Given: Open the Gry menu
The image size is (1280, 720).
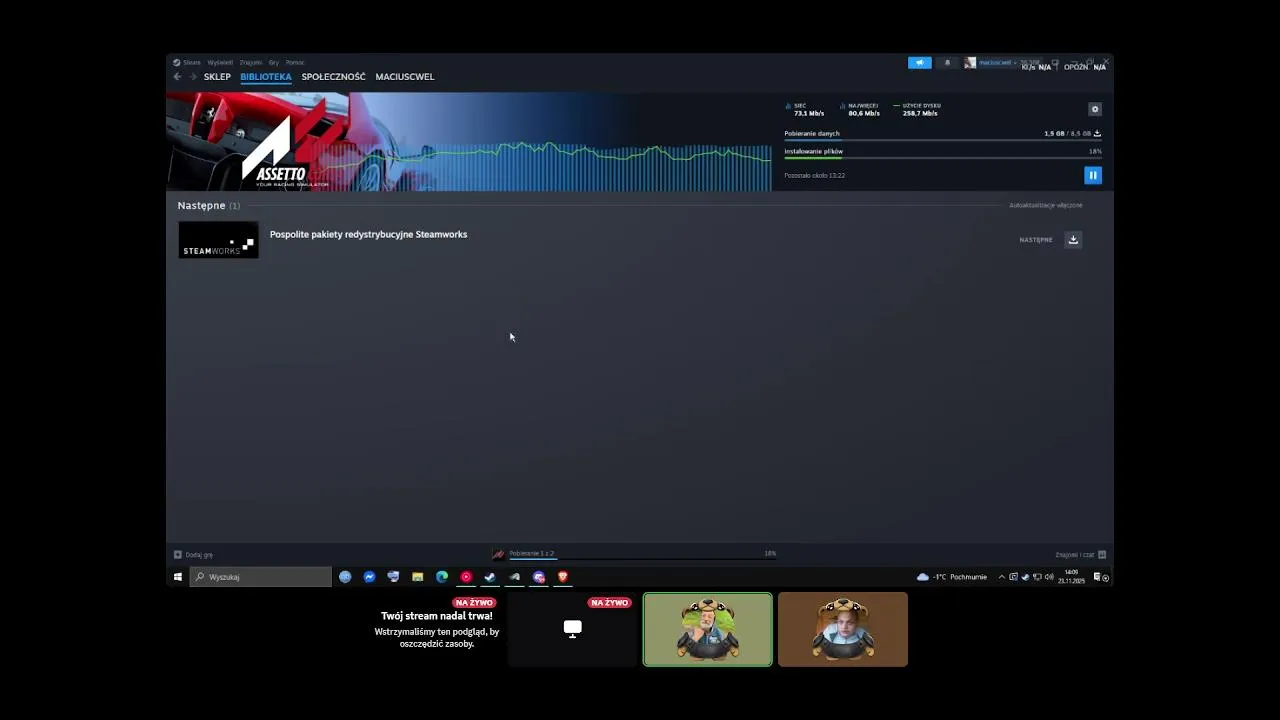Looking at the screenshot, I should (x=274, y=62).
